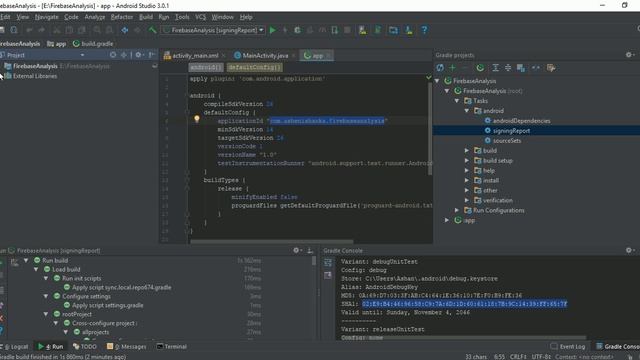This screenshot has height=360, width=640.
Task: Click the build.gradle breadcrumb in the navigation bar
Action: pyautogui.click(x=93, y=44)
